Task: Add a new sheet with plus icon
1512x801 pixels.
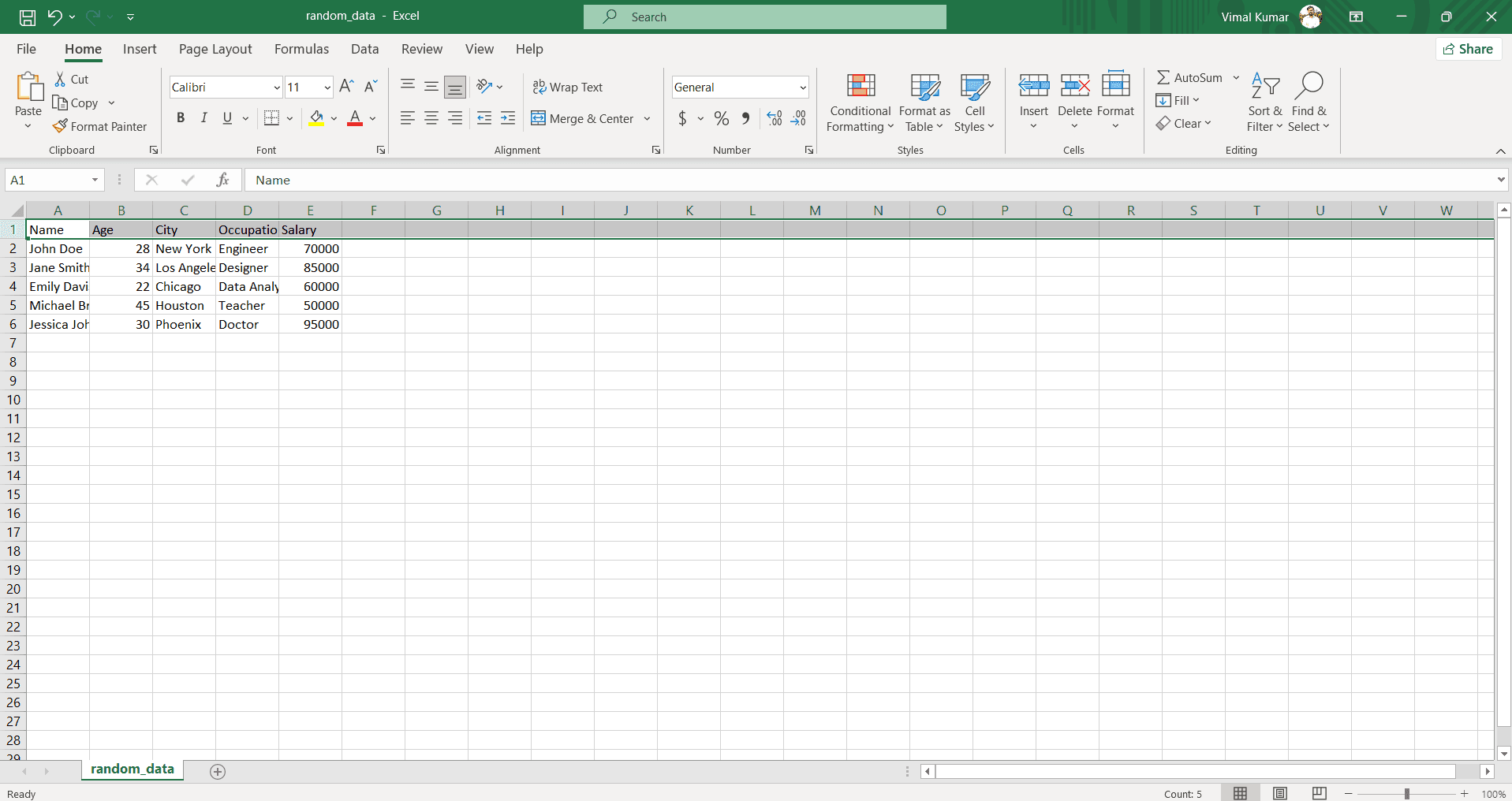Action: (218, 771)
